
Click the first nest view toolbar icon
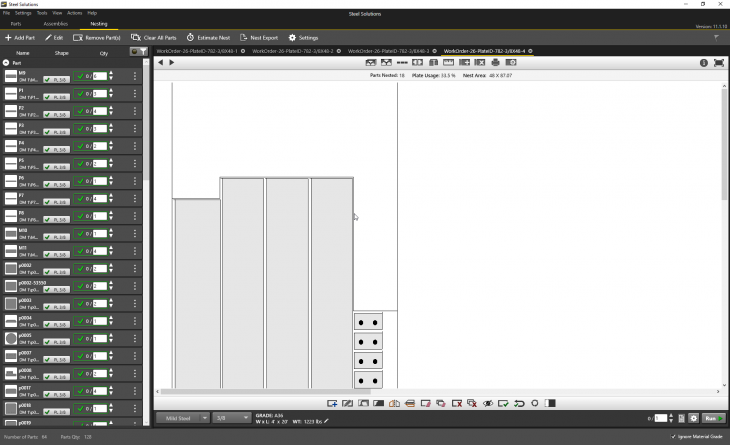click(371, 62)
